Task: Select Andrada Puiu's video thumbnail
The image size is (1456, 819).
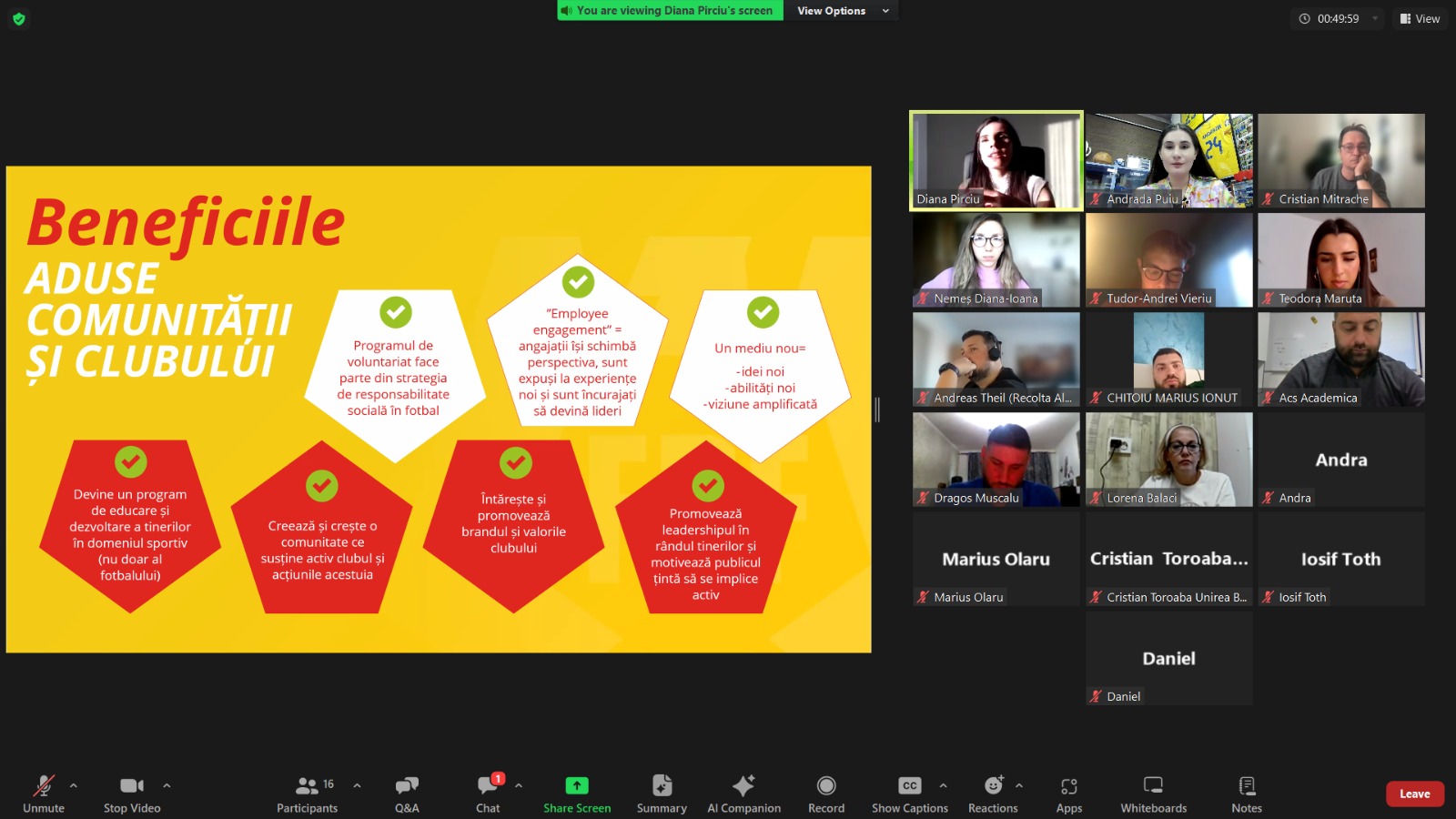Action: point(1168,160)
